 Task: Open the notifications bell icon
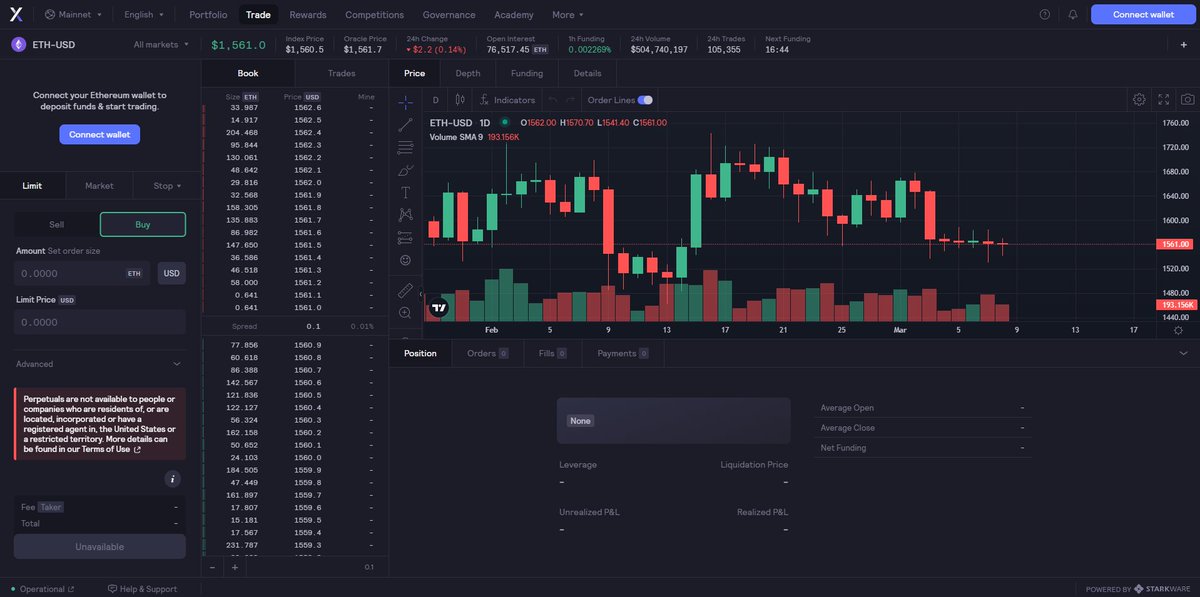[x=1073, y=15]
